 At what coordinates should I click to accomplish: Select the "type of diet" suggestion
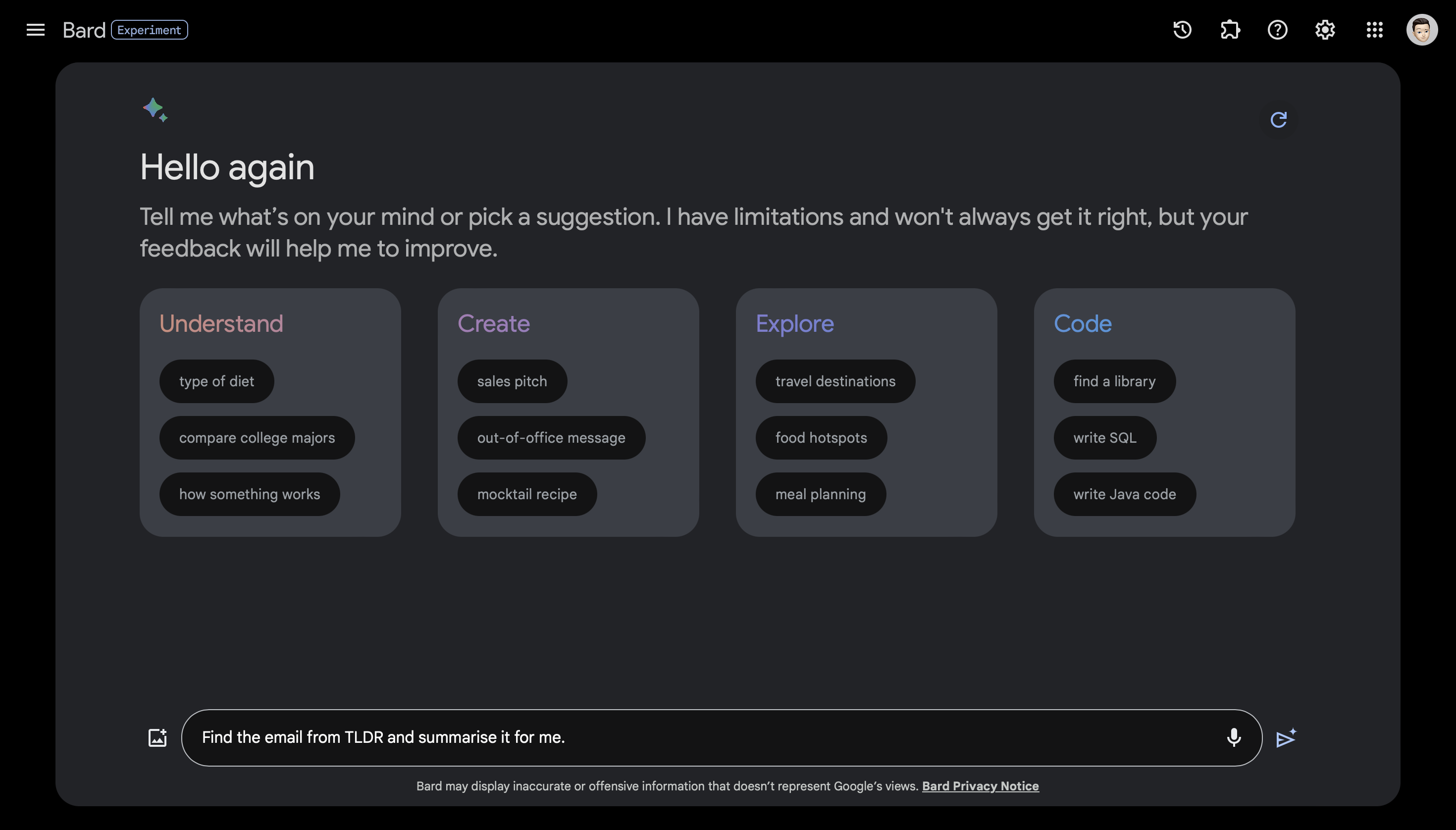tap(216, 381)
